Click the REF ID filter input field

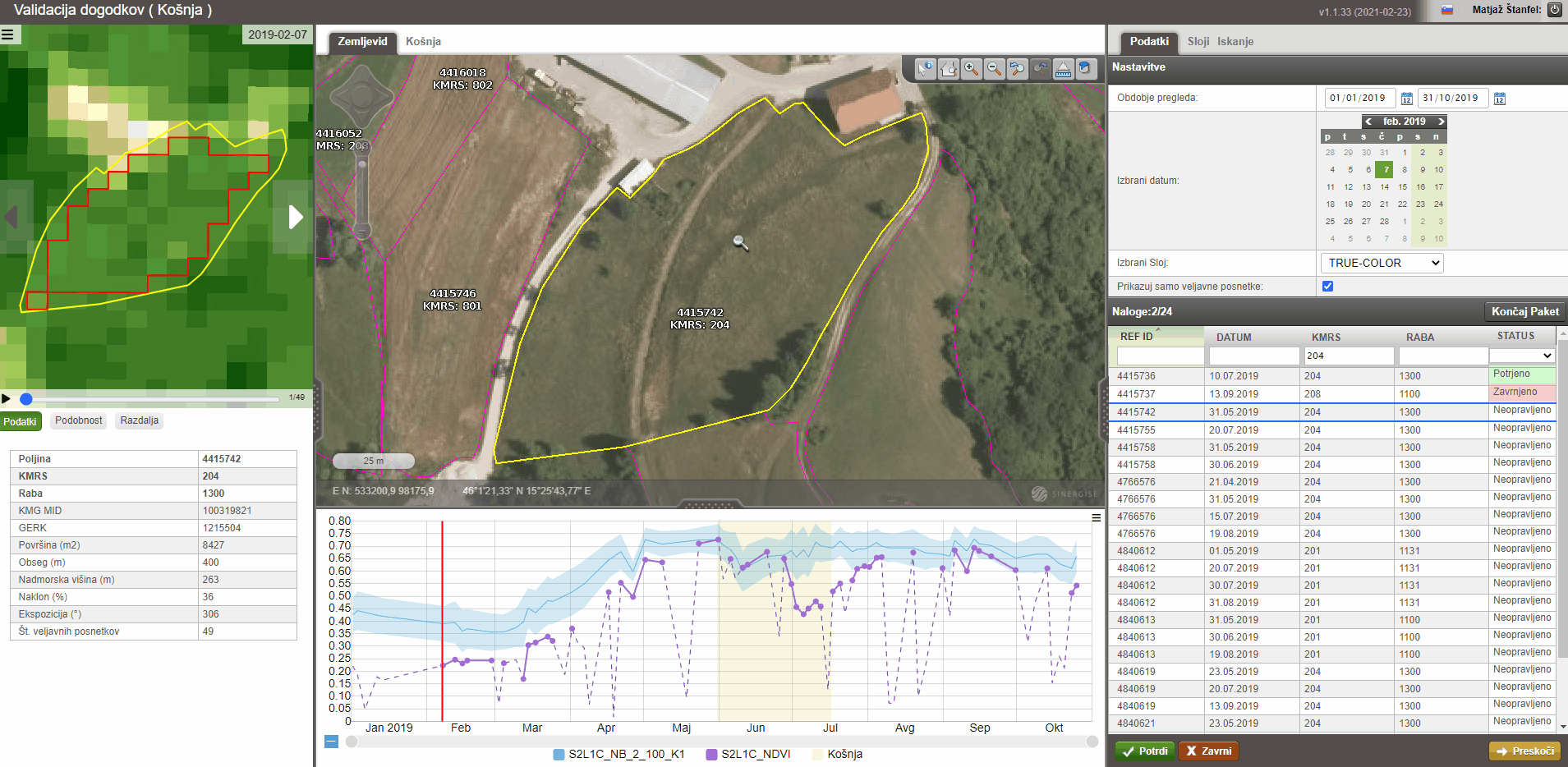pyautogui.click(x=1160, y=356)
